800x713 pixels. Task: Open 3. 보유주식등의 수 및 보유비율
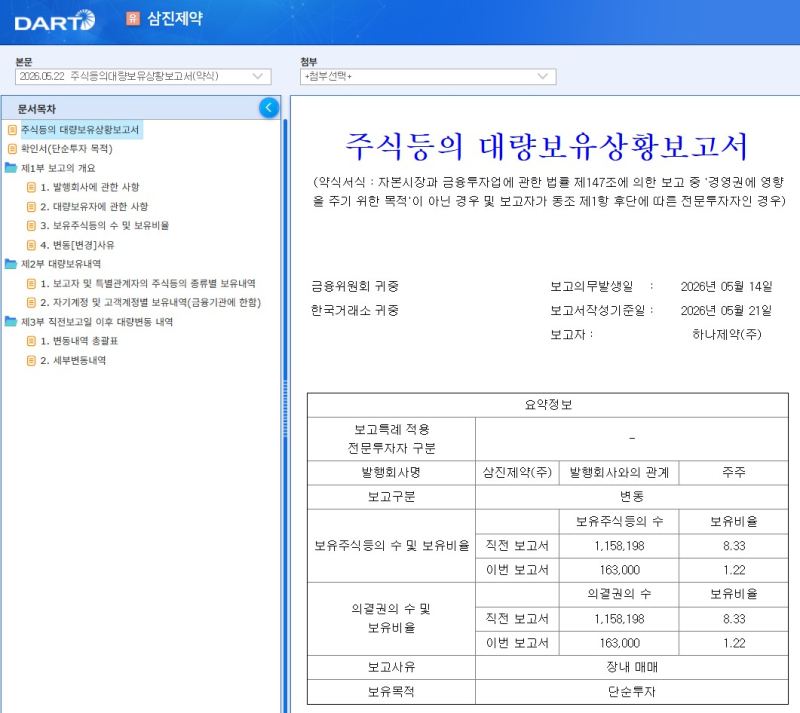pos(105,226)
